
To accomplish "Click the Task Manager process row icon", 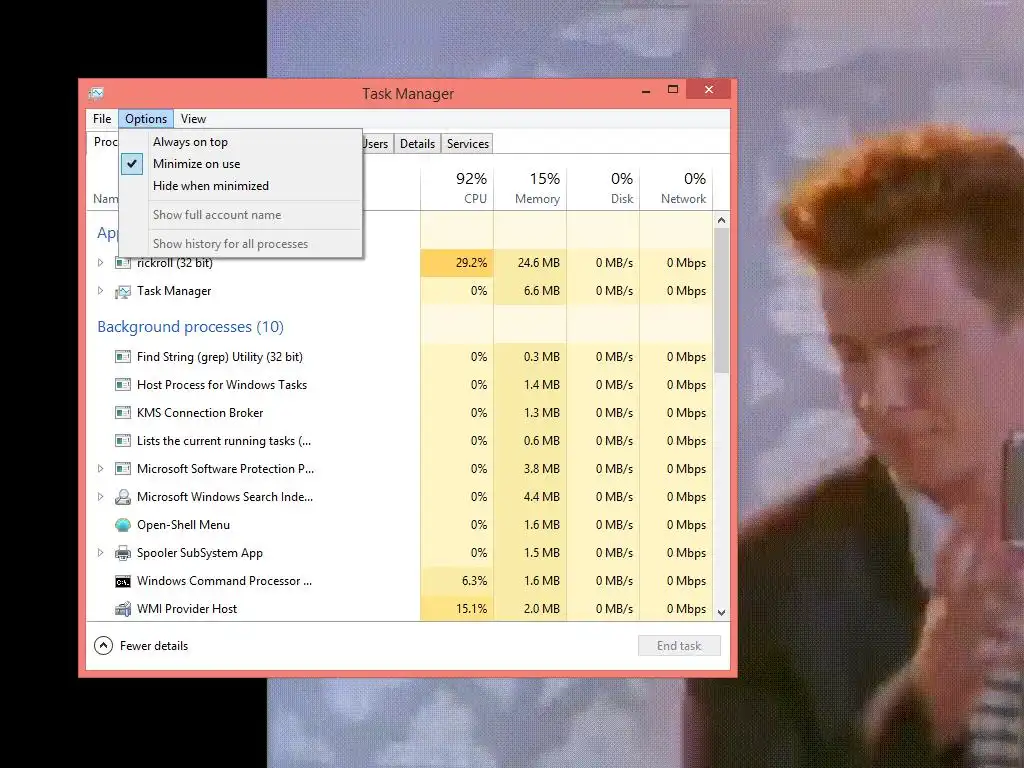I will 123,291.
